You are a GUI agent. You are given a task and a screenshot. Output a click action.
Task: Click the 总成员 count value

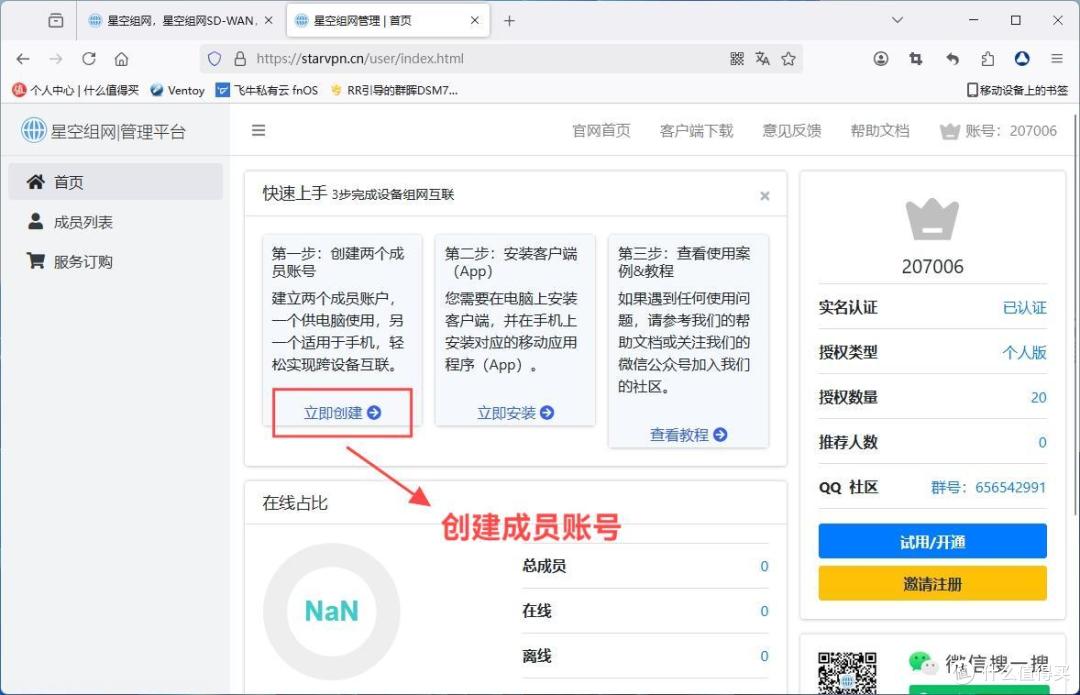coord(764,566)
